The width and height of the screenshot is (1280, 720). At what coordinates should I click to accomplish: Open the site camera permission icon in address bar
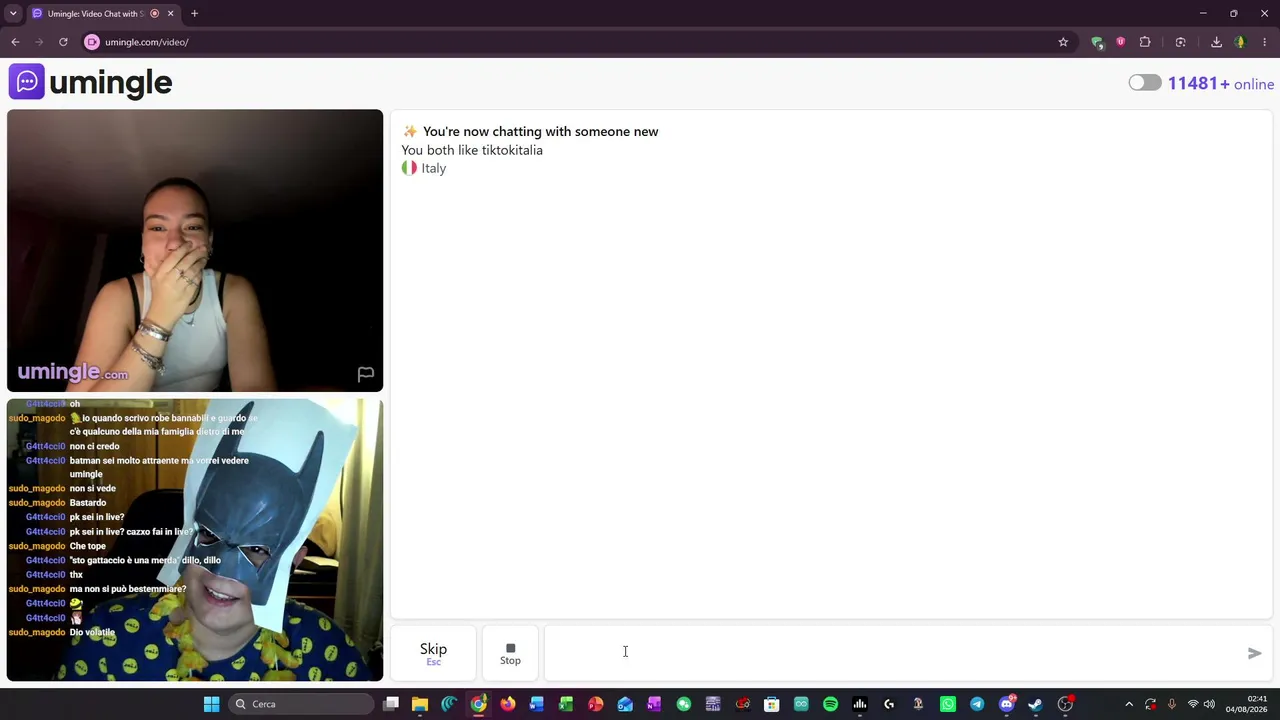coord(92,42)
